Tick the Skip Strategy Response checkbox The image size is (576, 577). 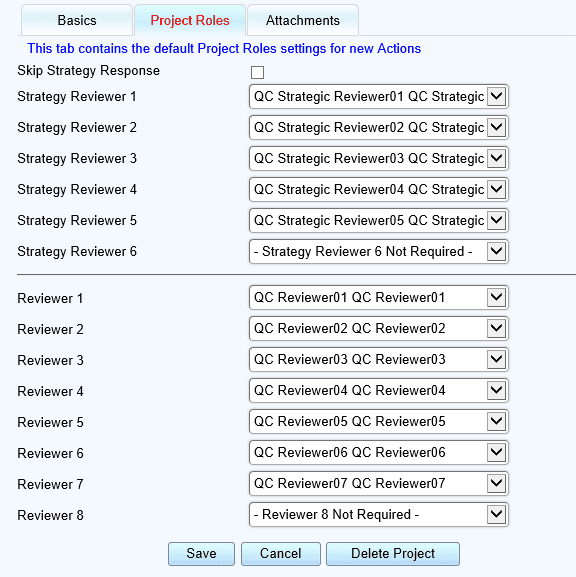pos(257,72)
